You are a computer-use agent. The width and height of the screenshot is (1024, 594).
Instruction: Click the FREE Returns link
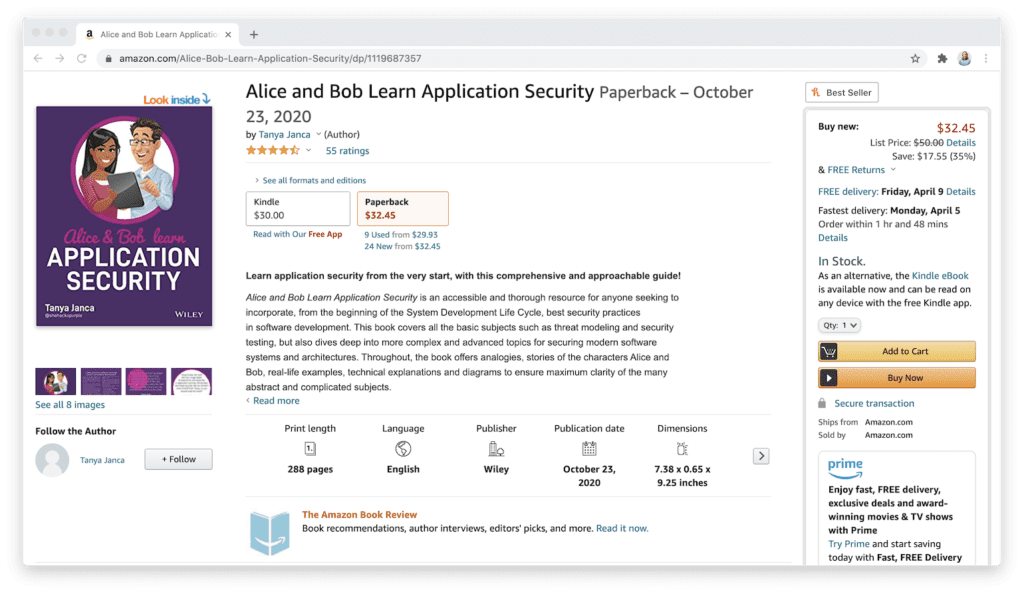tap(856, 170)
